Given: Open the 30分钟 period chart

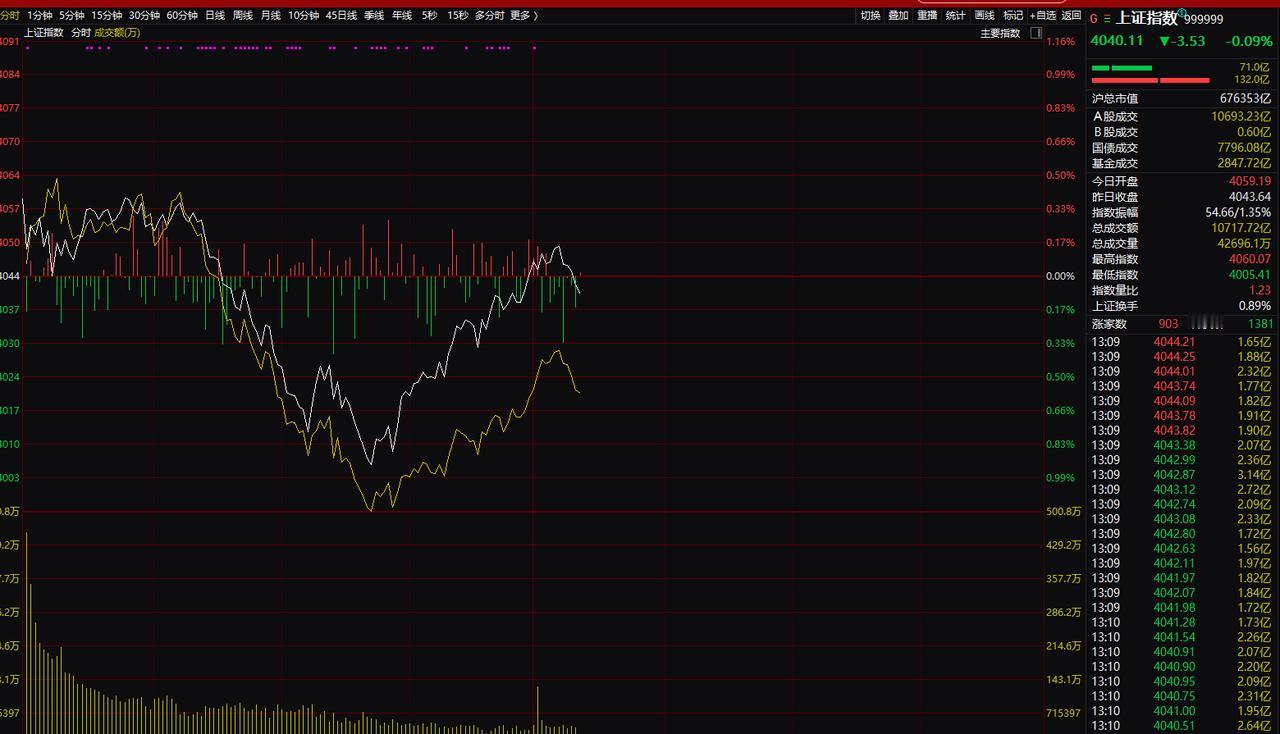Looking at the screenshot, I should point(145,15).
